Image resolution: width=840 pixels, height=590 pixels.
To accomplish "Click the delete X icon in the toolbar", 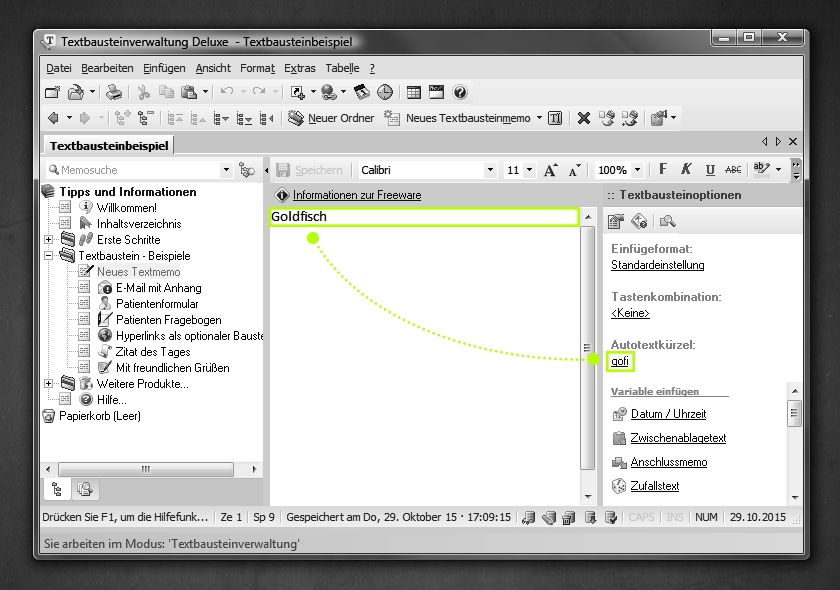I will (584, 118).
